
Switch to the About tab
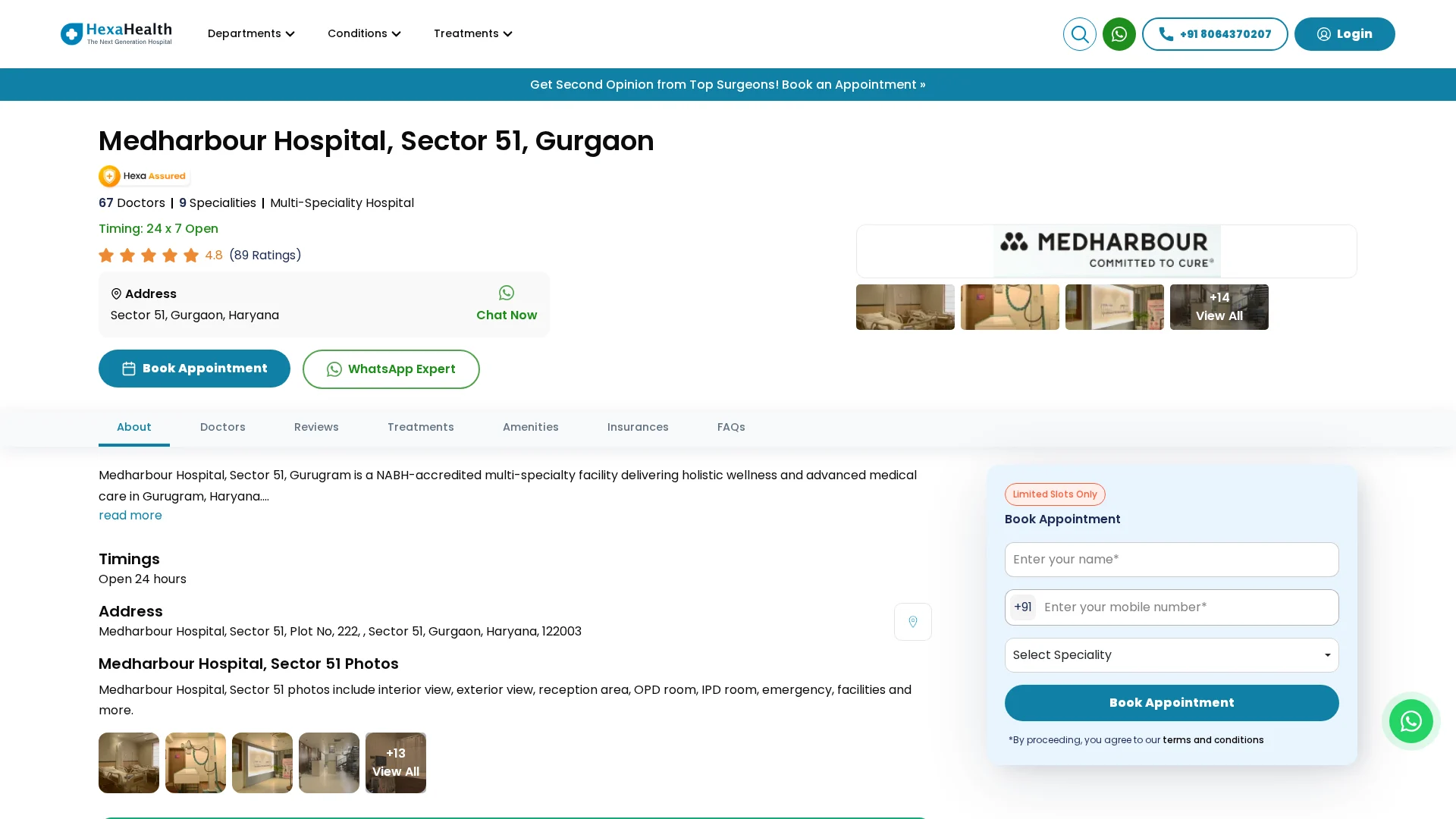tap(134, 428)
